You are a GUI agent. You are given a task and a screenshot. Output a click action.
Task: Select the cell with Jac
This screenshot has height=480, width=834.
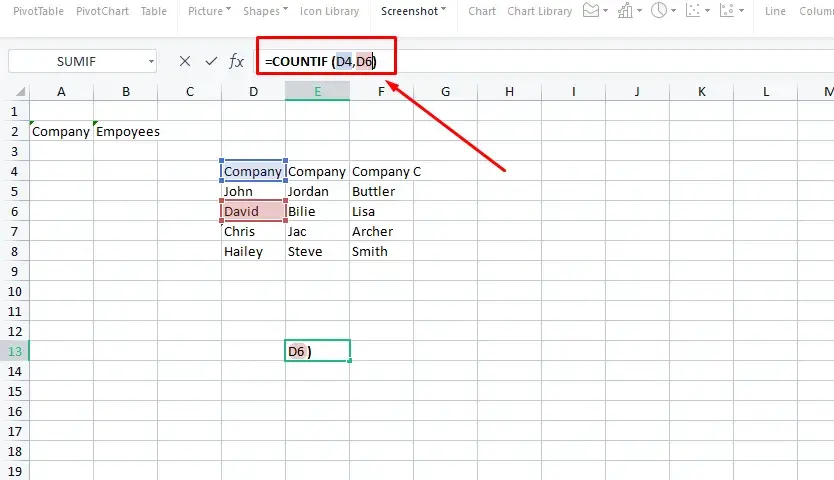318,231
